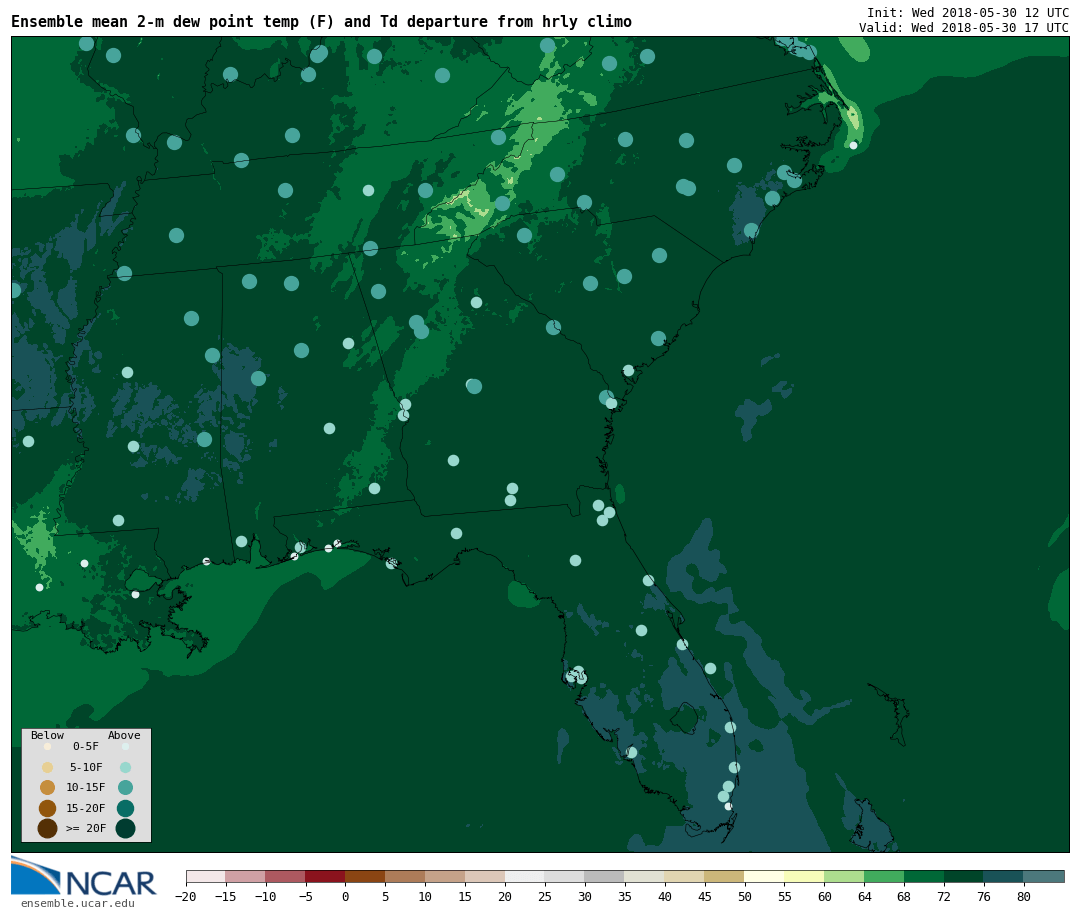This screenshot has height=915, width=1080.
Task: Click the '-10' colorbar tick label
Action: tap(265, 896)
